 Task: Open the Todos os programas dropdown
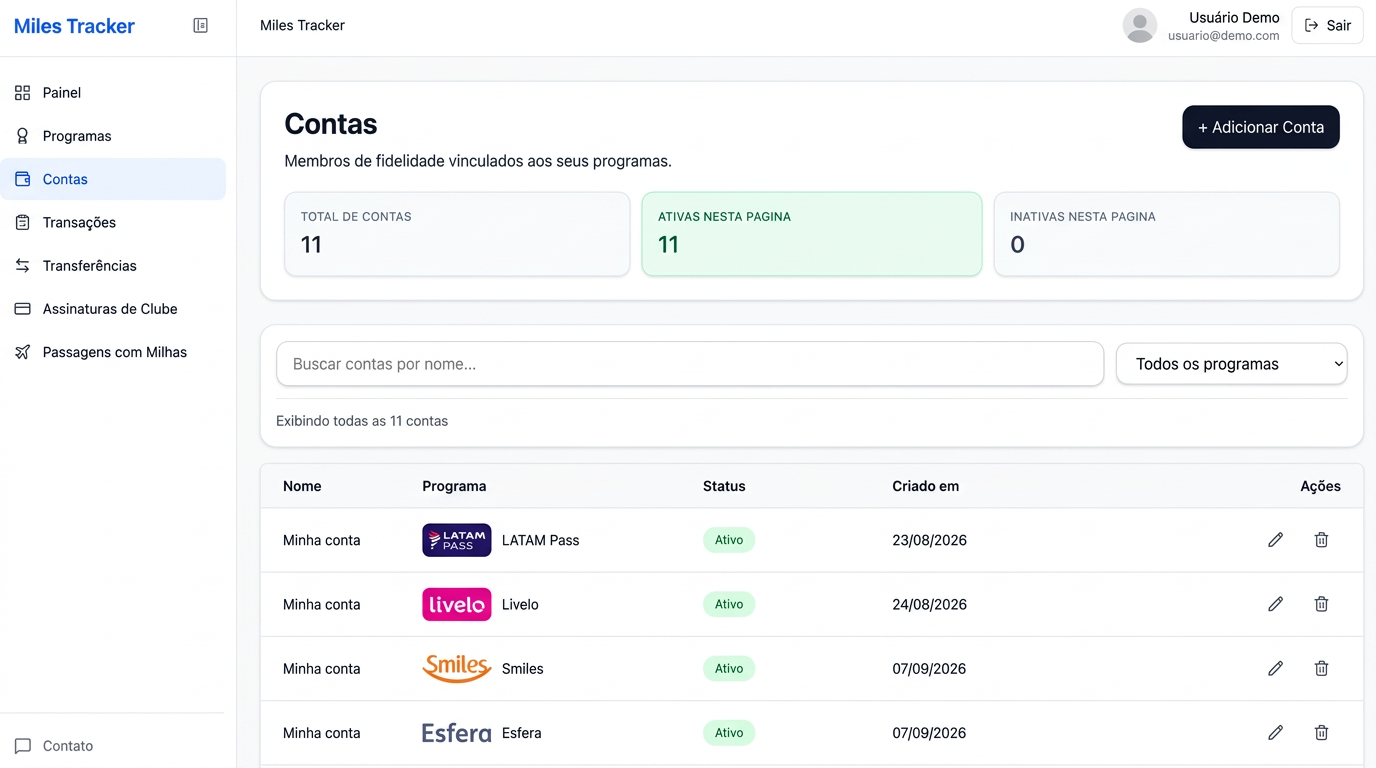[x=1231, y=364]
